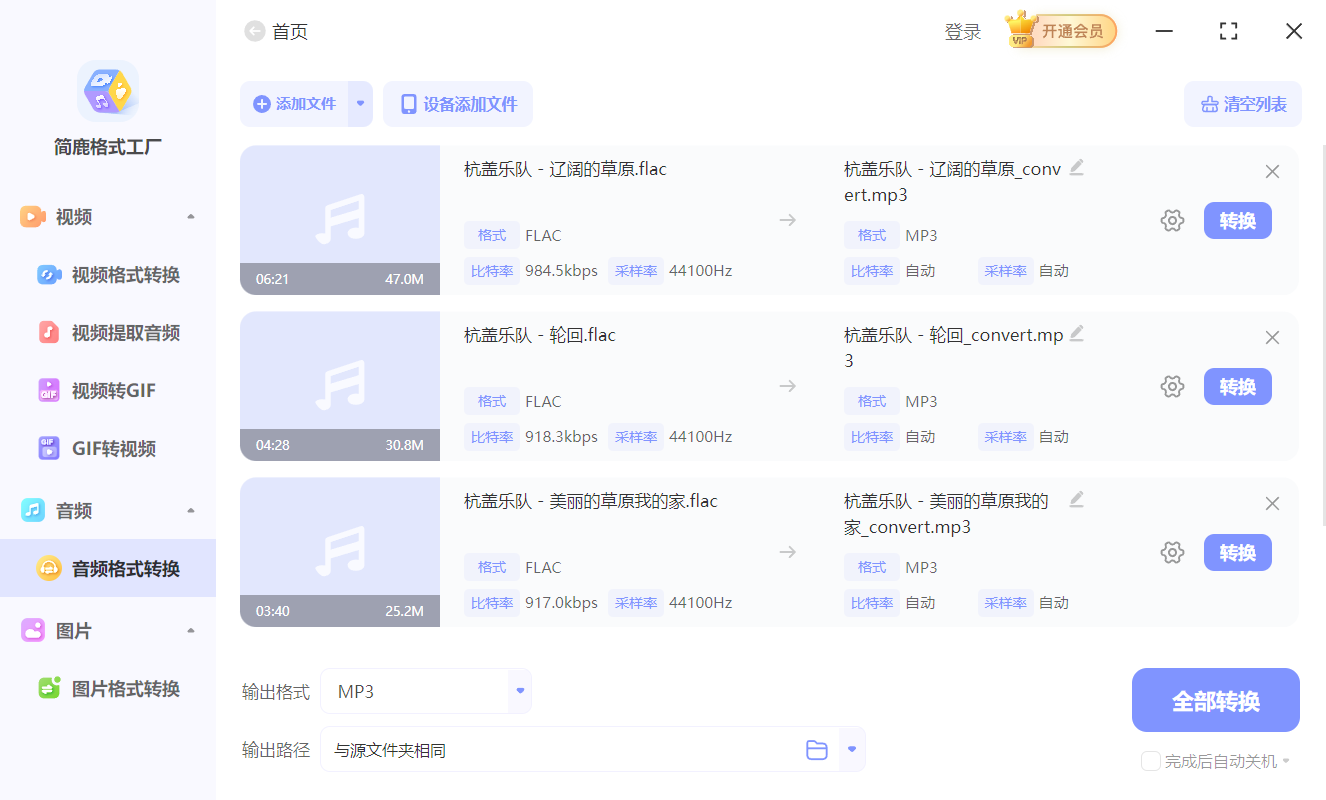Convert the 辽阔的草原.flac file
This screenshot has height=800, width=1326.
tap(1238, 221)
